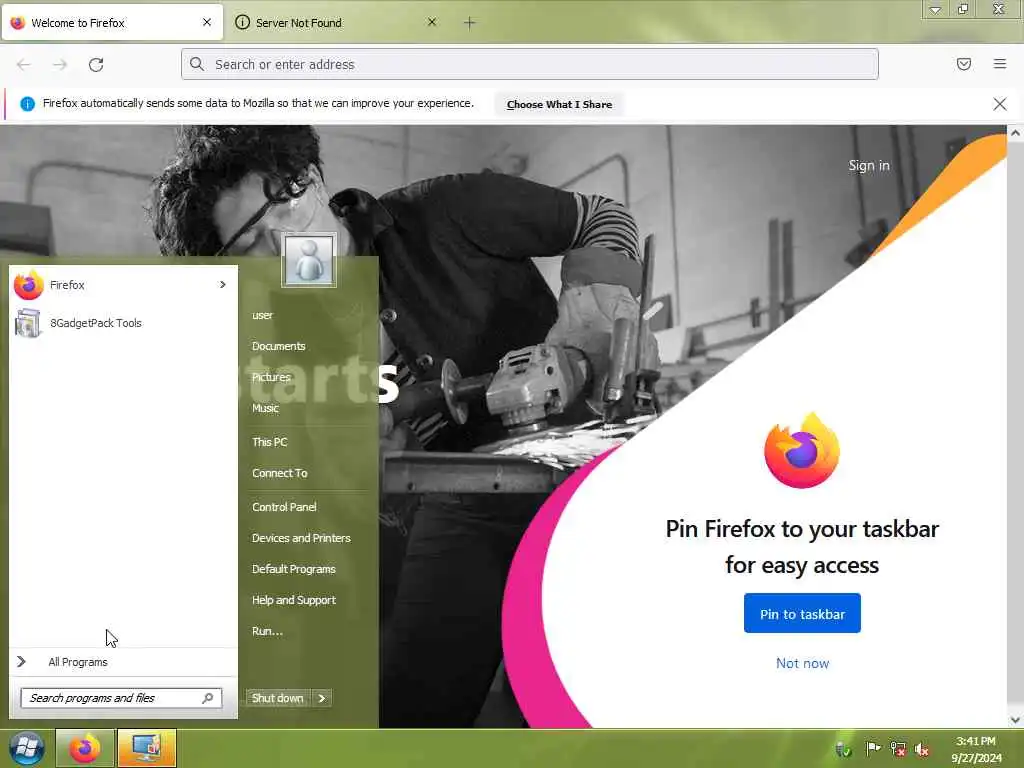The width and height of the screenshot is (1024, 768).
Task: Open the list all tabs dropdown arrow
Action: [x=935, y=10]
